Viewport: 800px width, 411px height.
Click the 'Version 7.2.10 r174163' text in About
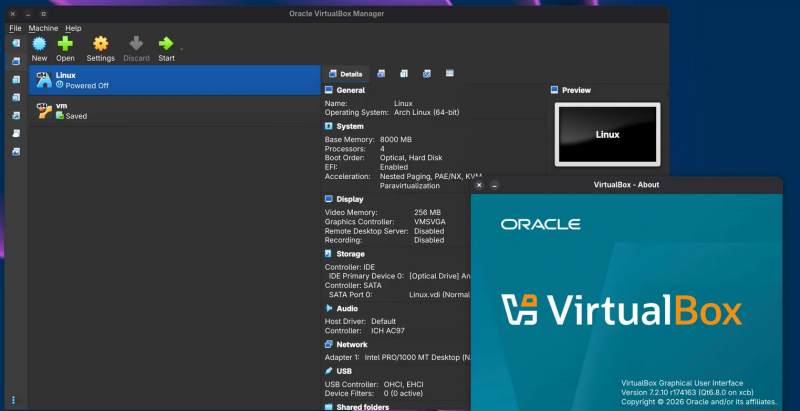[660, 393]
